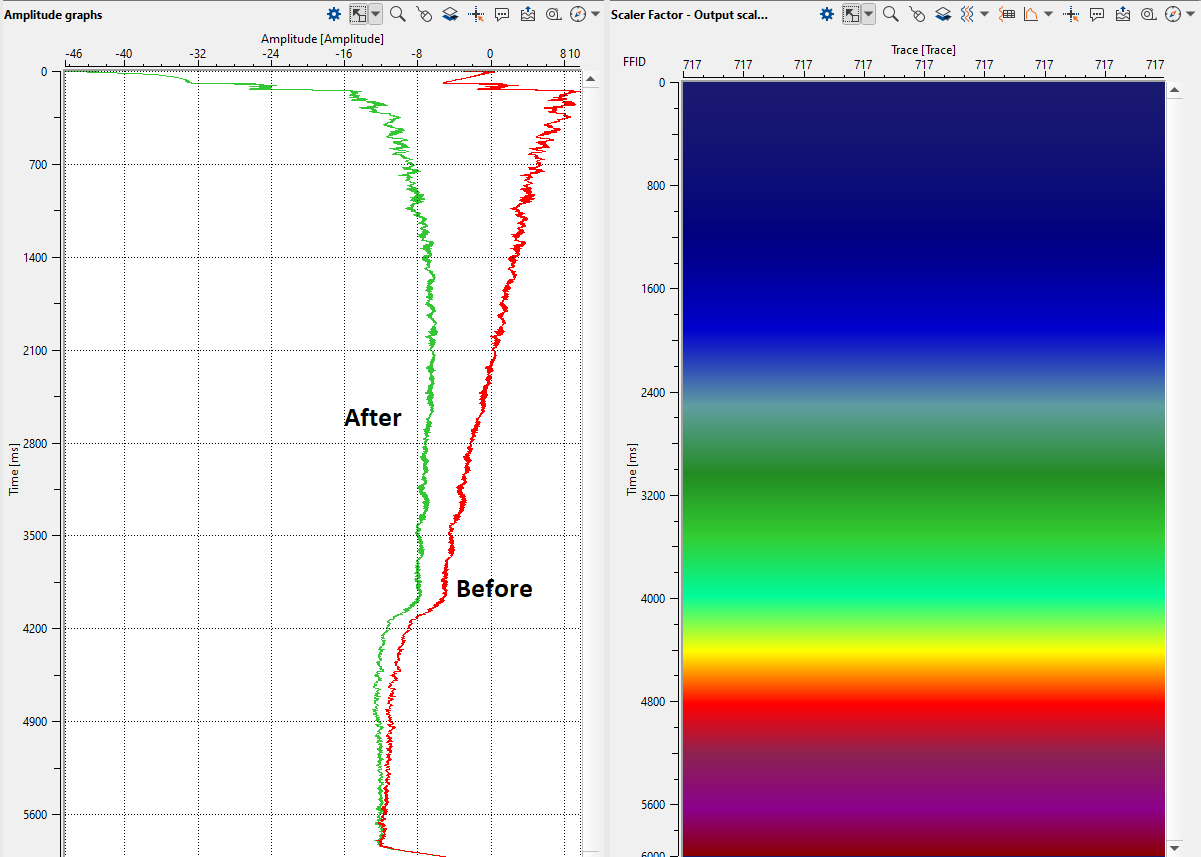Click crosshair cursor icon in Scaler Factor toolbar
Screen dimensions: 1201x857
pos(1071,14)
